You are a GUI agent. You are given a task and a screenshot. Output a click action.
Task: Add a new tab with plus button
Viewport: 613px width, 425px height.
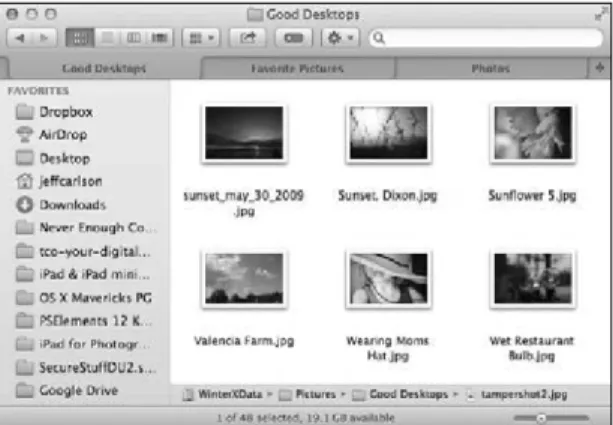click(x=600, y=68)
